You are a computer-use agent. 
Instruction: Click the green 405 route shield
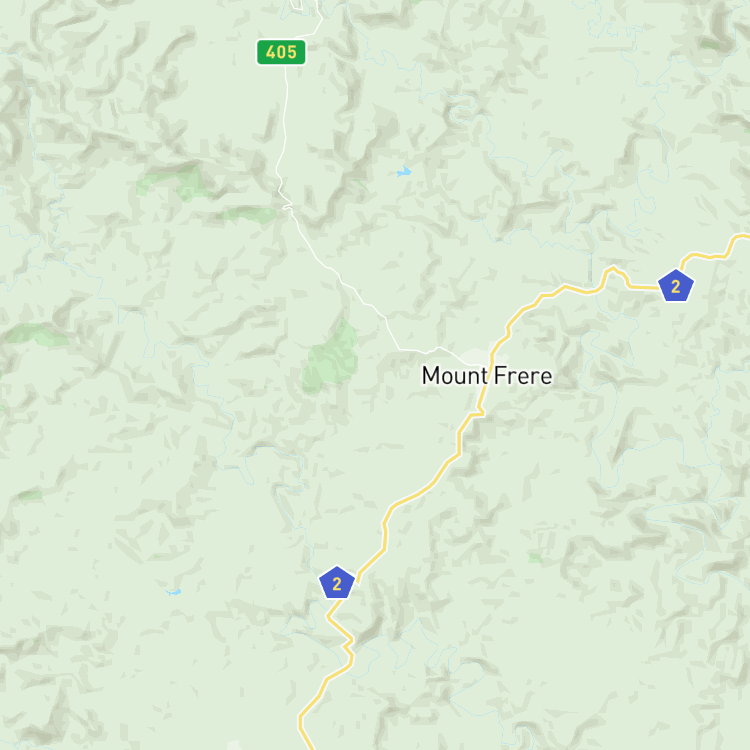(281, 52)
